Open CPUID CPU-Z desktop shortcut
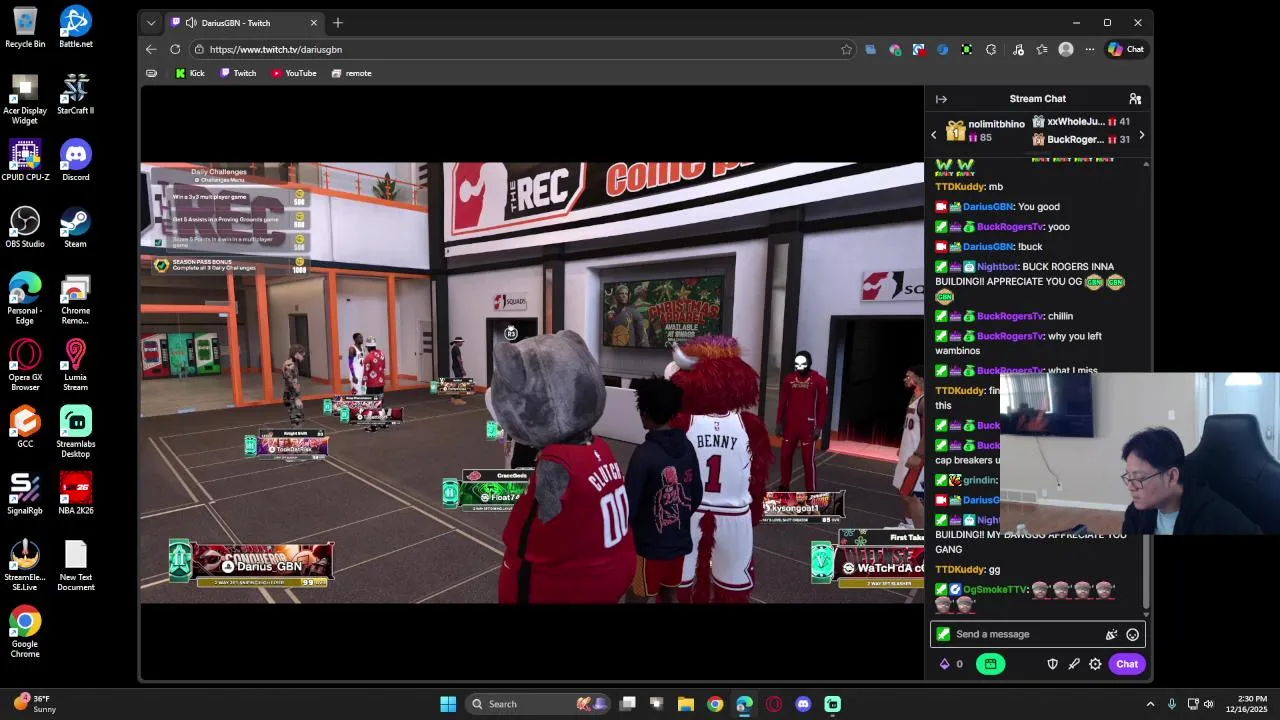The width and height of the screenshot is (1280, 720). click(25, 160)
